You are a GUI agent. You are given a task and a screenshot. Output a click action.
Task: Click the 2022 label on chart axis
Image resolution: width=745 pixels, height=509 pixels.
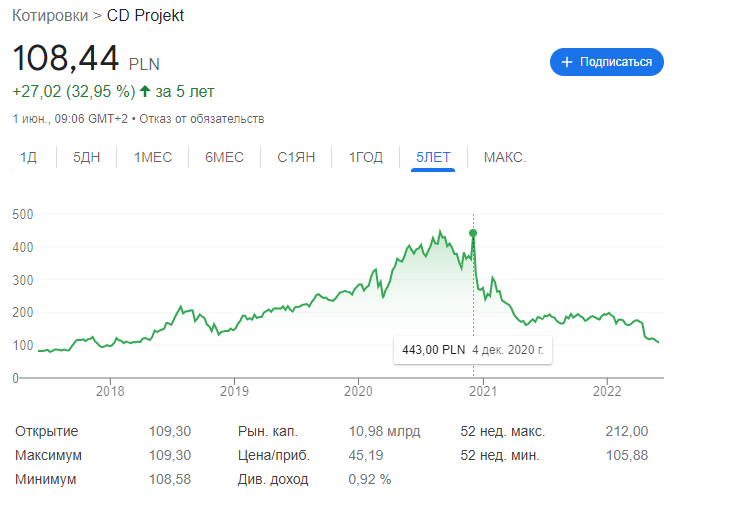(x=607, y=391)
